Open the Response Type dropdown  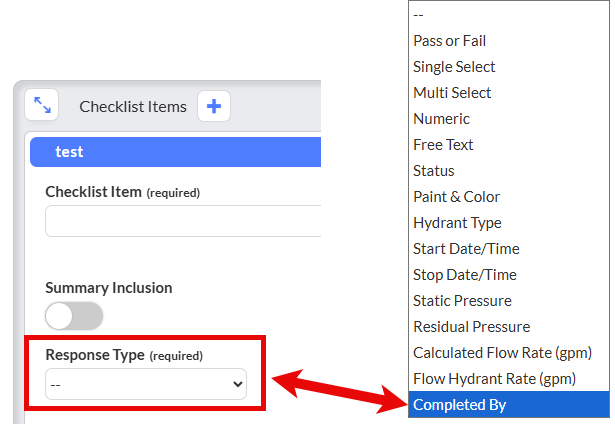(146, 384)
